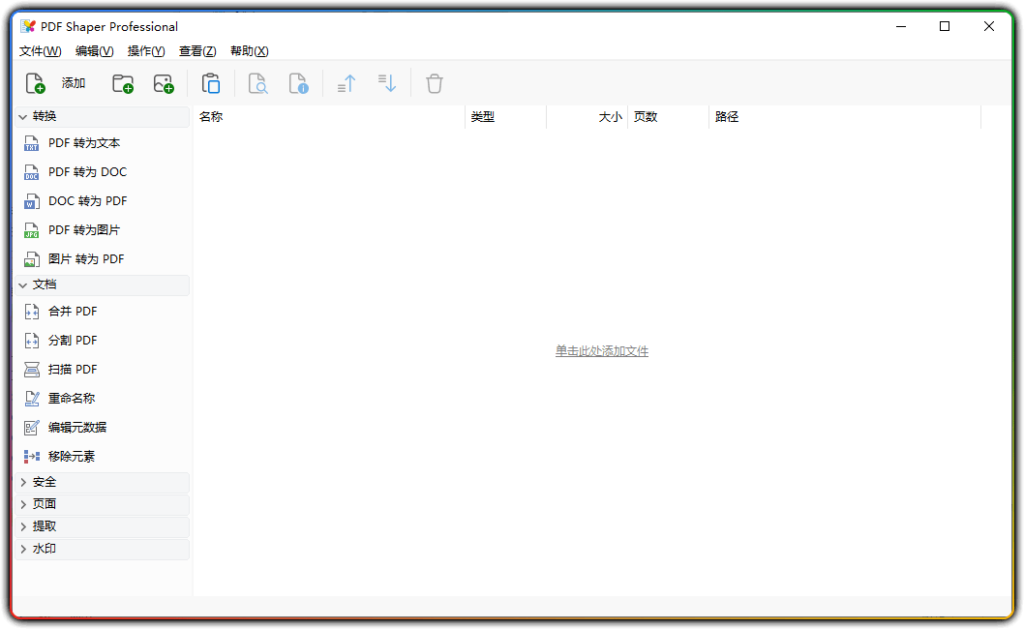
Task: Sort by the 页数 column header
Action: click(668, 117)
